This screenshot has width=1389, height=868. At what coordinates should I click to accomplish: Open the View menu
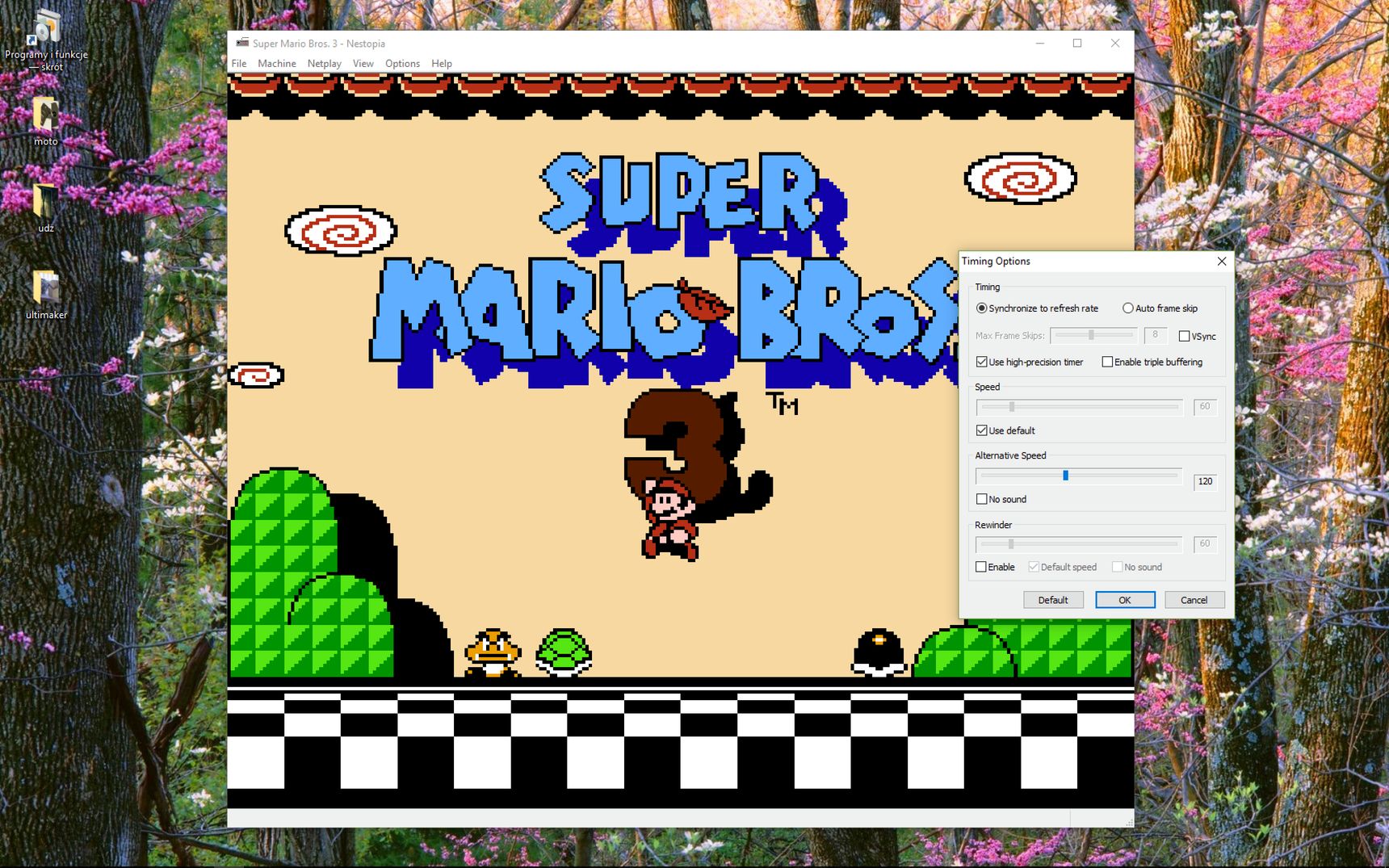click(x=363, y=63)
